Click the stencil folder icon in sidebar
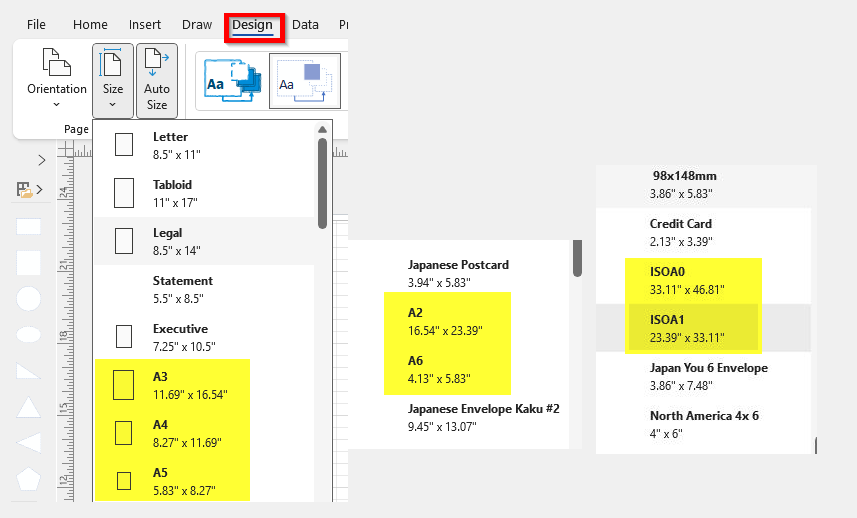Image resolution: width=857 pixels, height=518 pixels. point(24,190)
